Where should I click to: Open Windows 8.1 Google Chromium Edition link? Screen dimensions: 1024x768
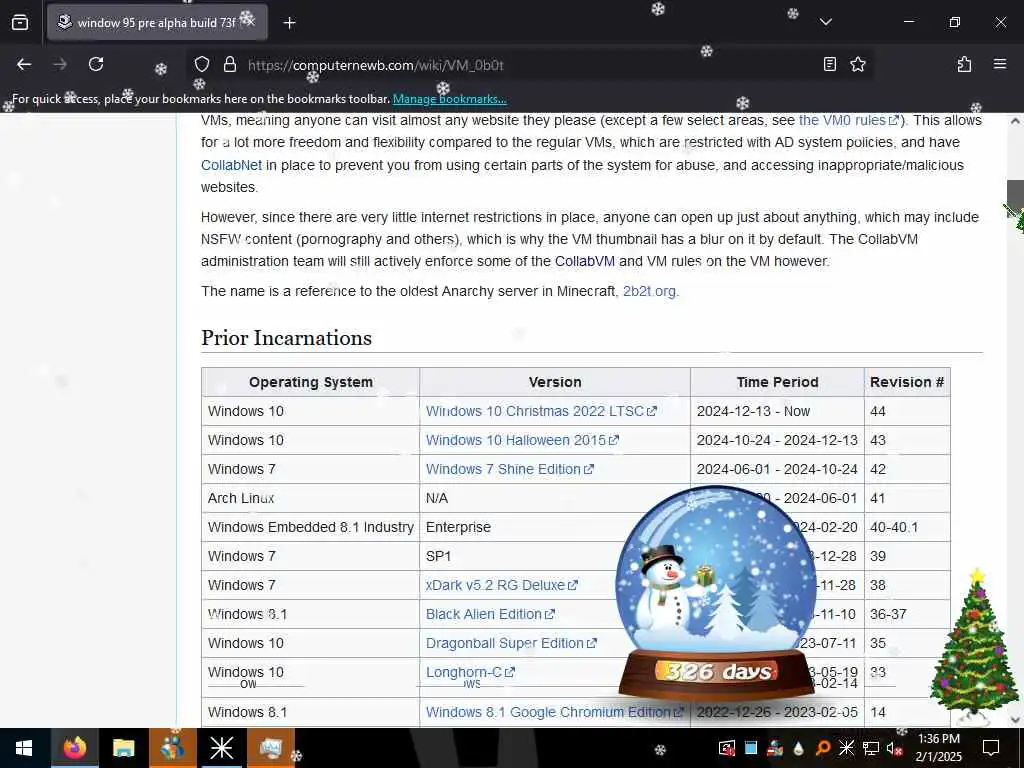(x=554, y=712)
